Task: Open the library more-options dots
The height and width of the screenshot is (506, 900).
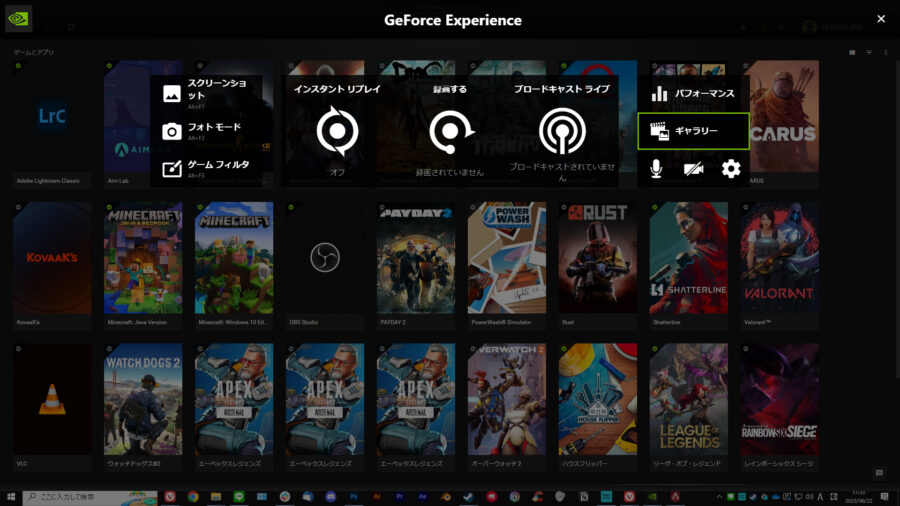Action: tap(886, 52)
